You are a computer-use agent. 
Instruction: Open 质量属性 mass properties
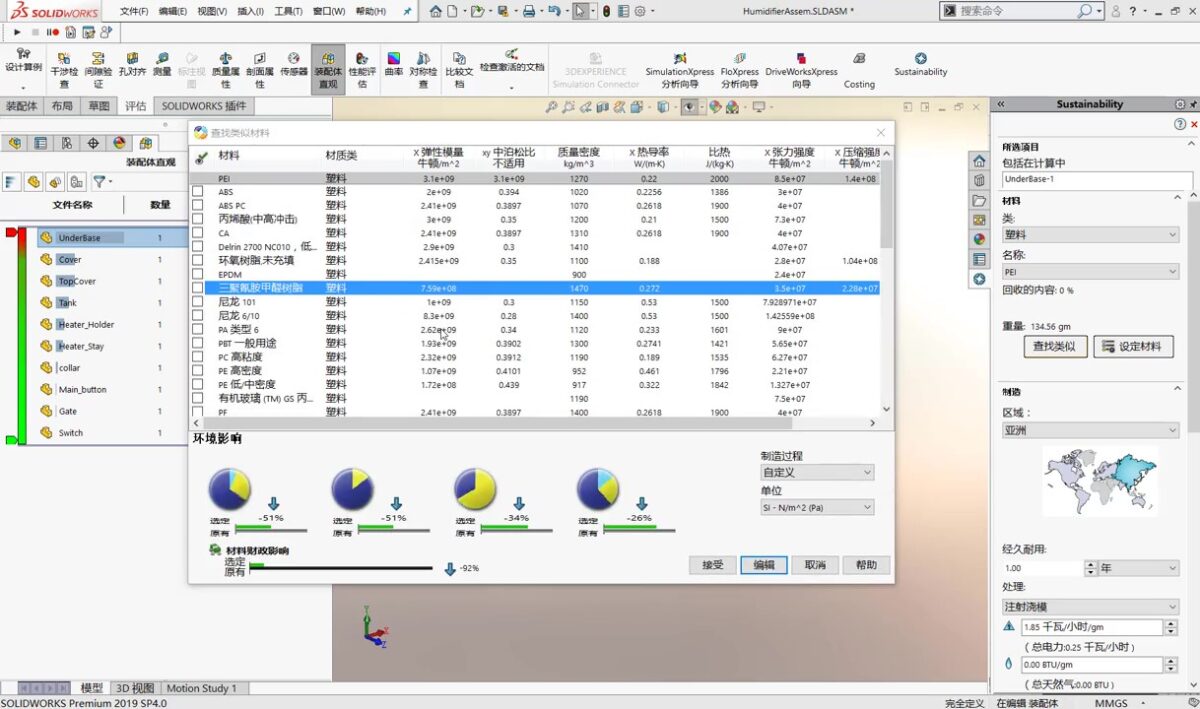point(225,70)
